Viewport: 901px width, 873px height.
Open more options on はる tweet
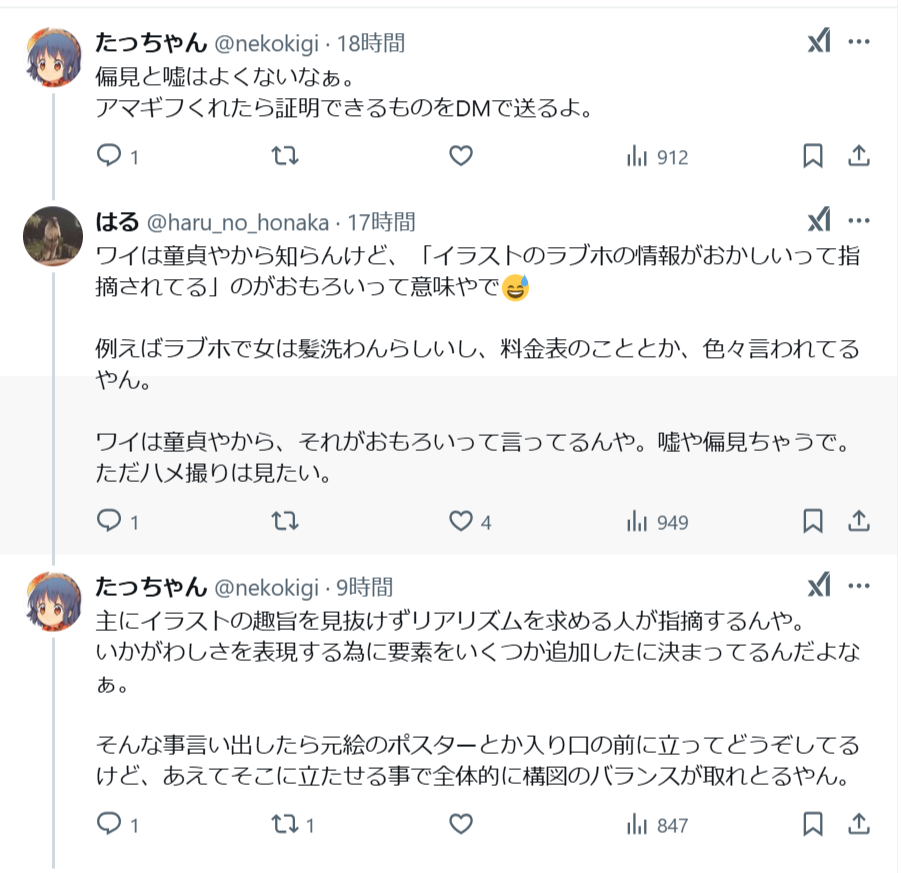click(x=859, y=221)
